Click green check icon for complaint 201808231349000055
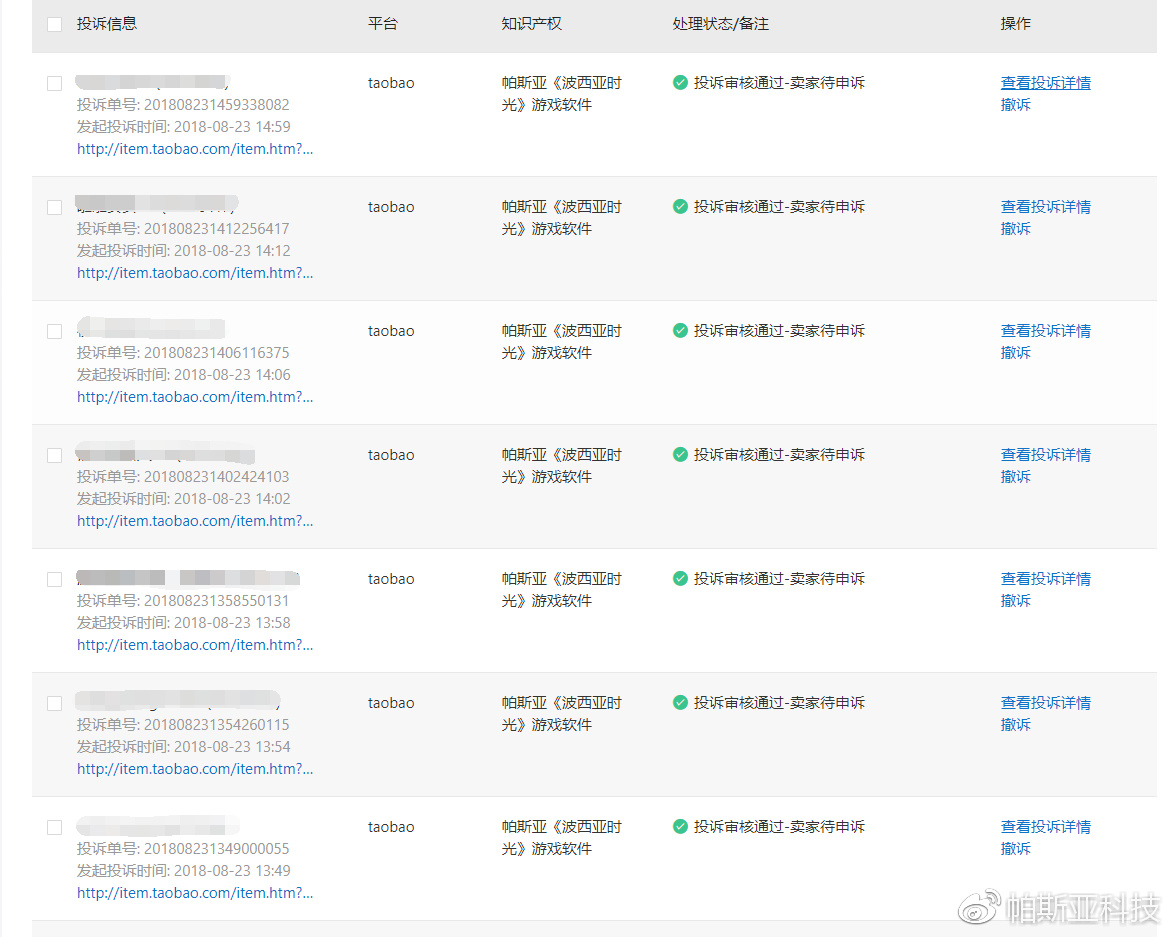Viewport: 1171px width, 937px height. coord(680,827)
